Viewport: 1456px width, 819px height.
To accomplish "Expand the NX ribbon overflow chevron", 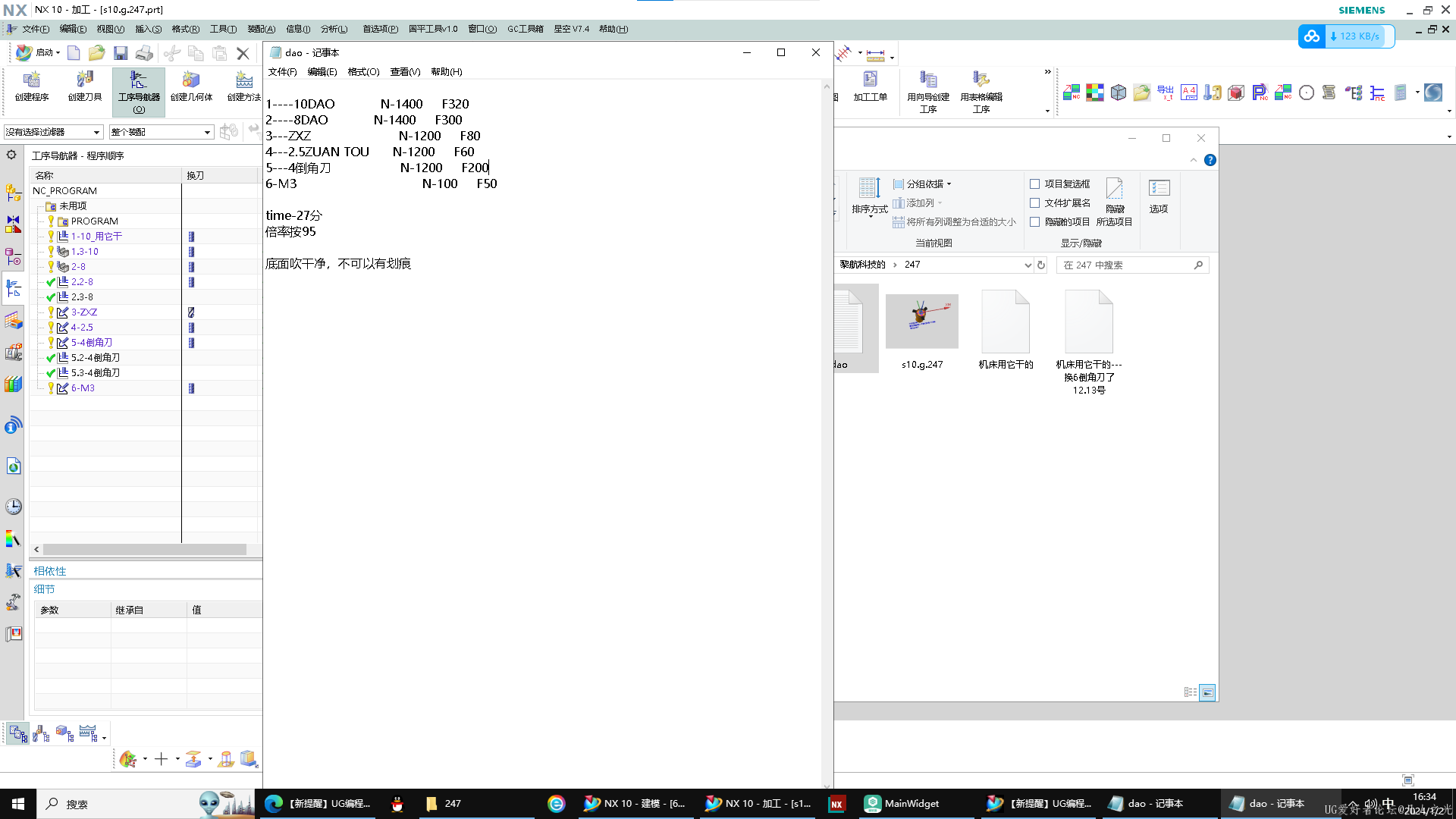I will (1047, 72).
